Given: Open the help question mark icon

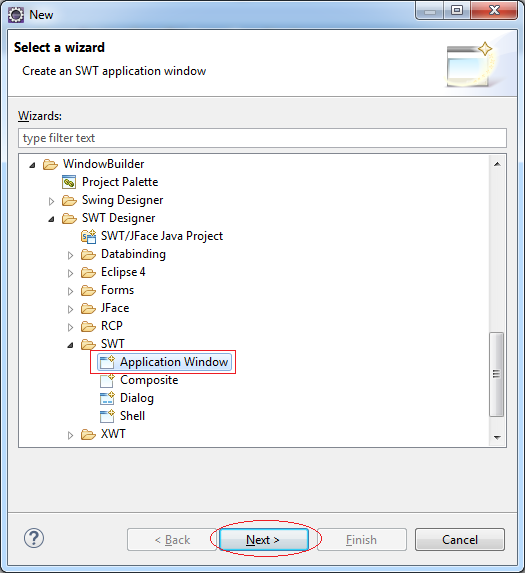Looking at the screenshot, I should click(34, 538).
